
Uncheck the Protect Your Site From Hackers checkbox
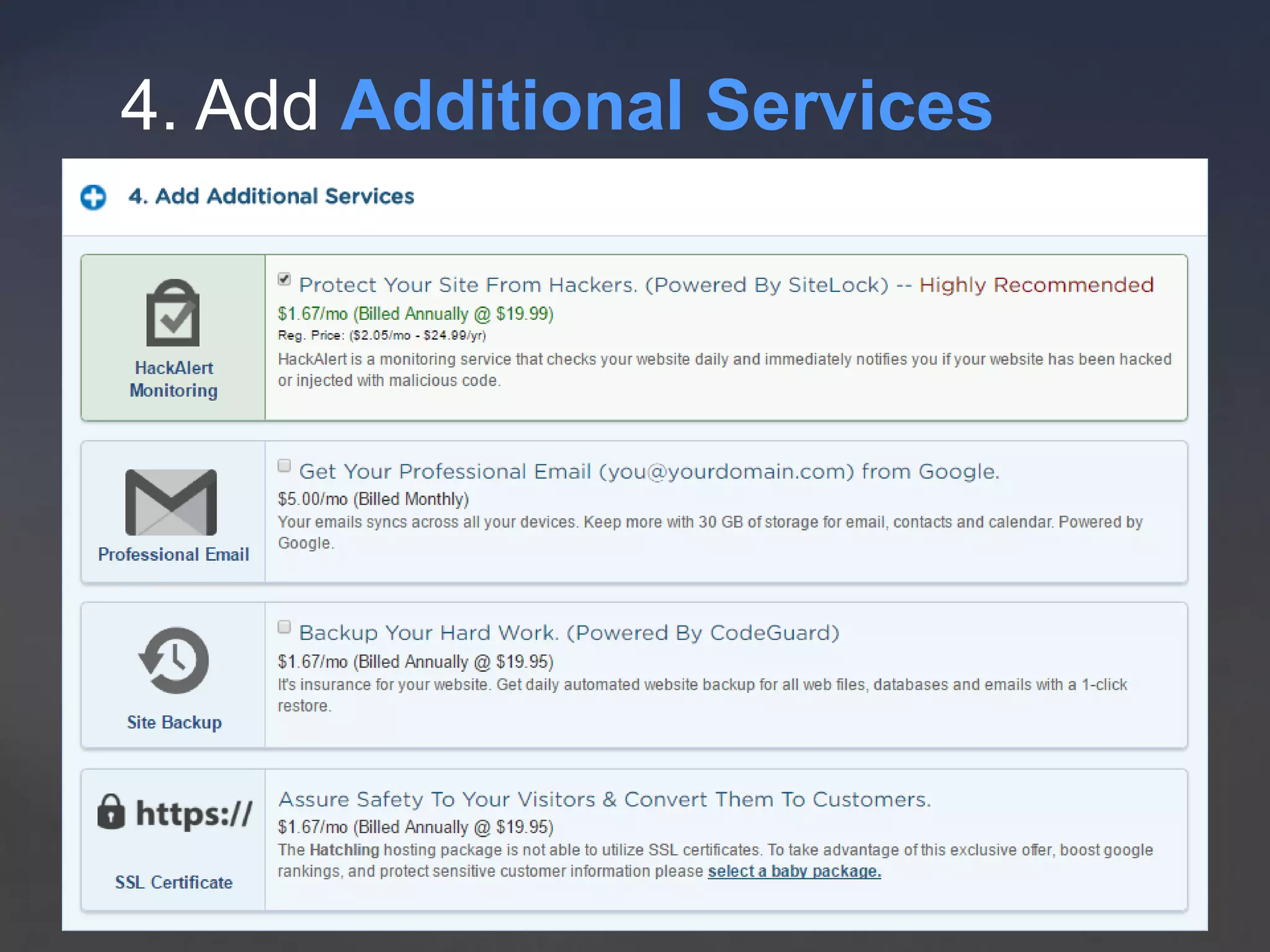[285, 279]
